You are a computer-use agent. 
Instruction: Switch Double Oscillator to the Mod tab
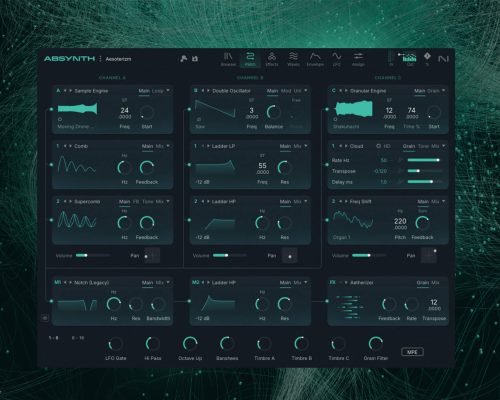(286, 91)
